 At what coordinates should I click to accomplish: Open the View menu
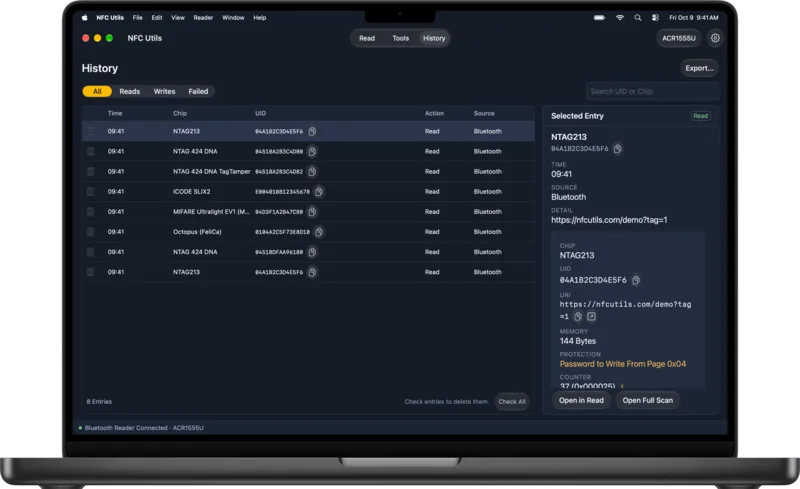click(x=178, y=17)
